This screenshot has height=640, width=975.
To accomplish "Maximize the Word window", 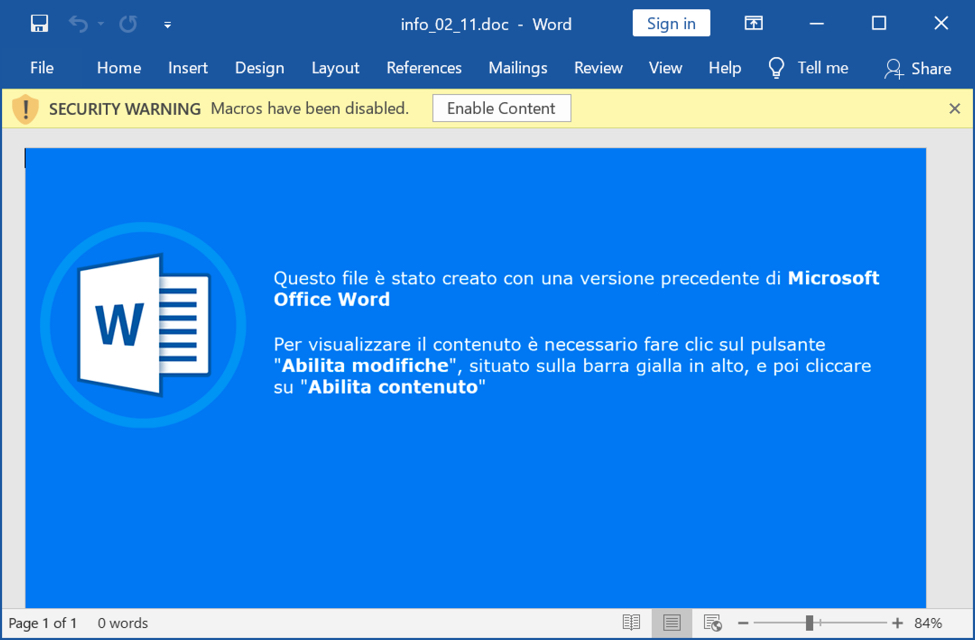I will 879,24.
